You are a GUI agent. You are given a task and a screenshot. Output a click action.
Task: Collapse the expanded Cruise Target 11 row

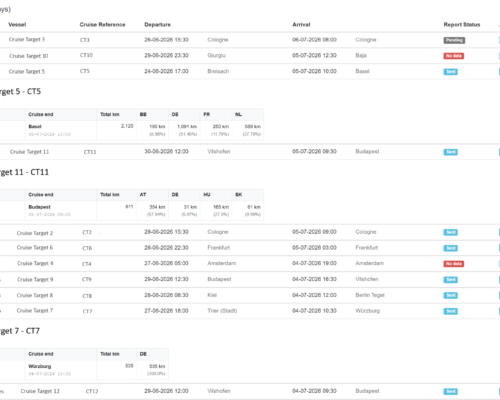(250, 152)
